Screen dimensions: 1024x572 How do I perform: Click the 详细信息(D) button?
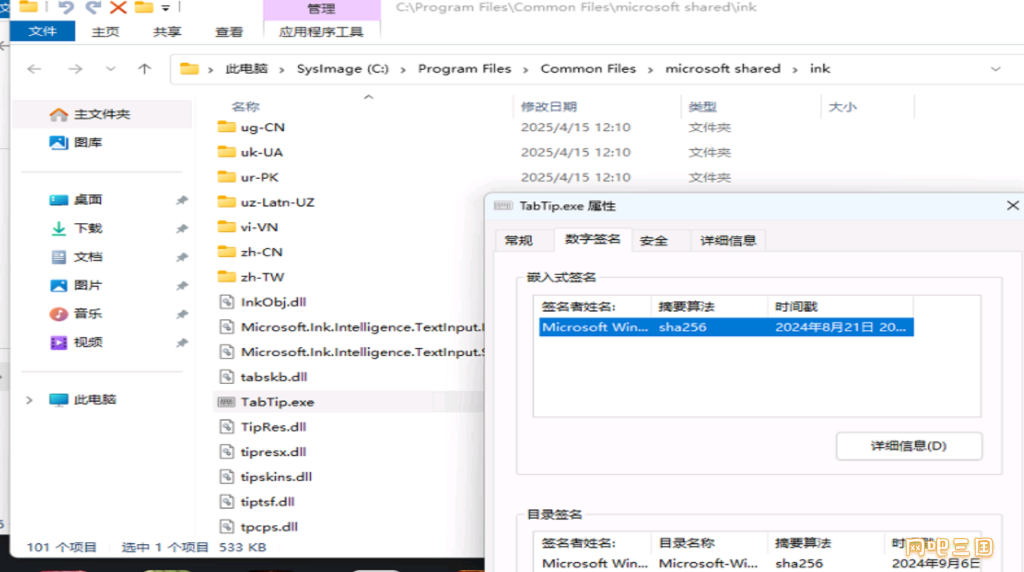[x=909, y=446]
